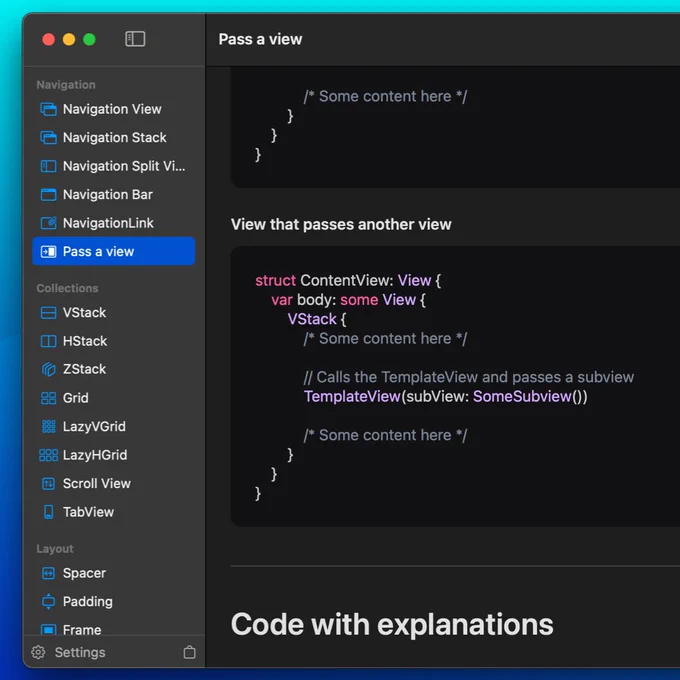Select the highlighted Pass a view item
Viewport: 680px width, 680px height.
[x=114, y=252]
